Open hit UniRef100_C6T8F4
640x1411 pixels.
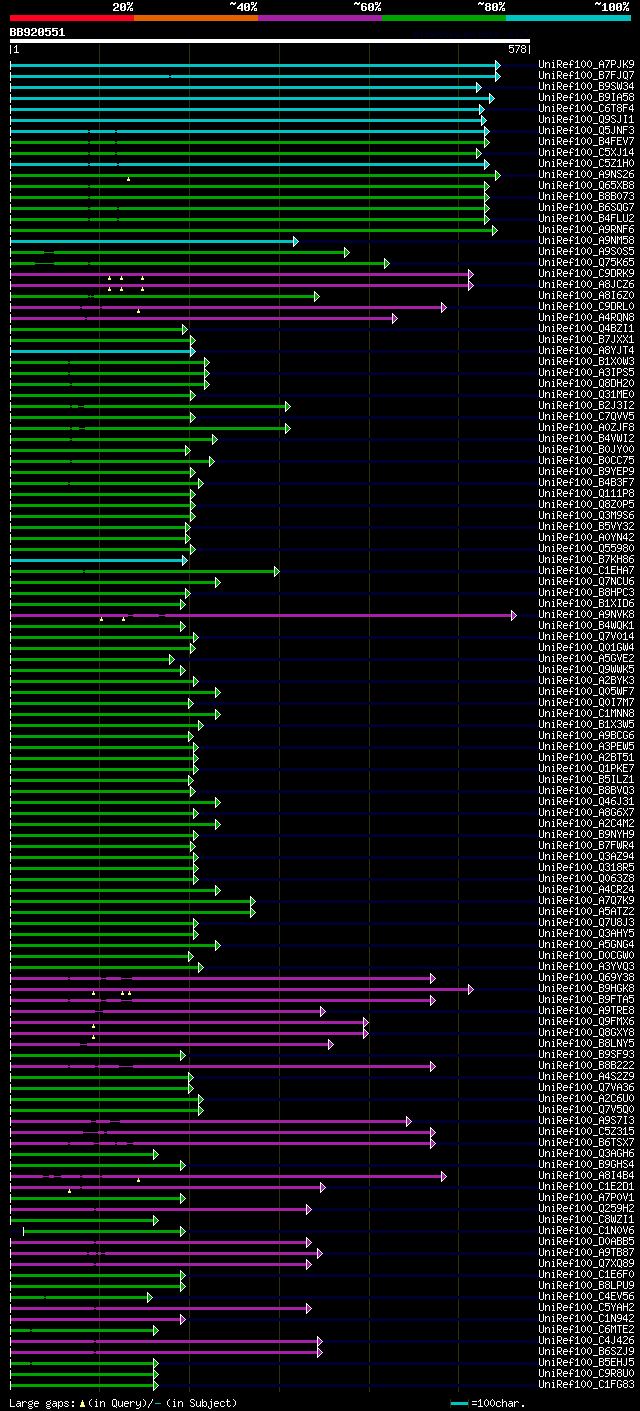click(x=586, y=109)
